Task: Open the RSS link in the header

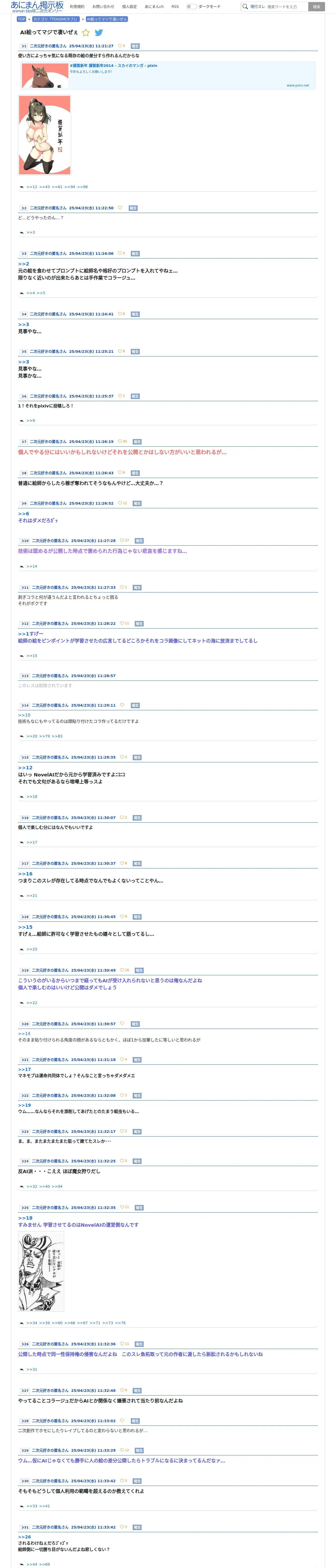Action: tap(175, 7)
